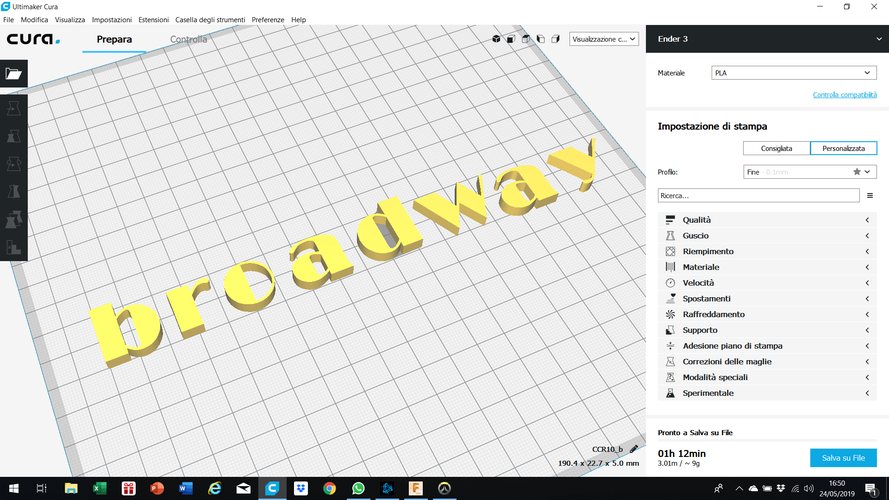
Task: Open the Preferenze menu
Action: (268, 19)
